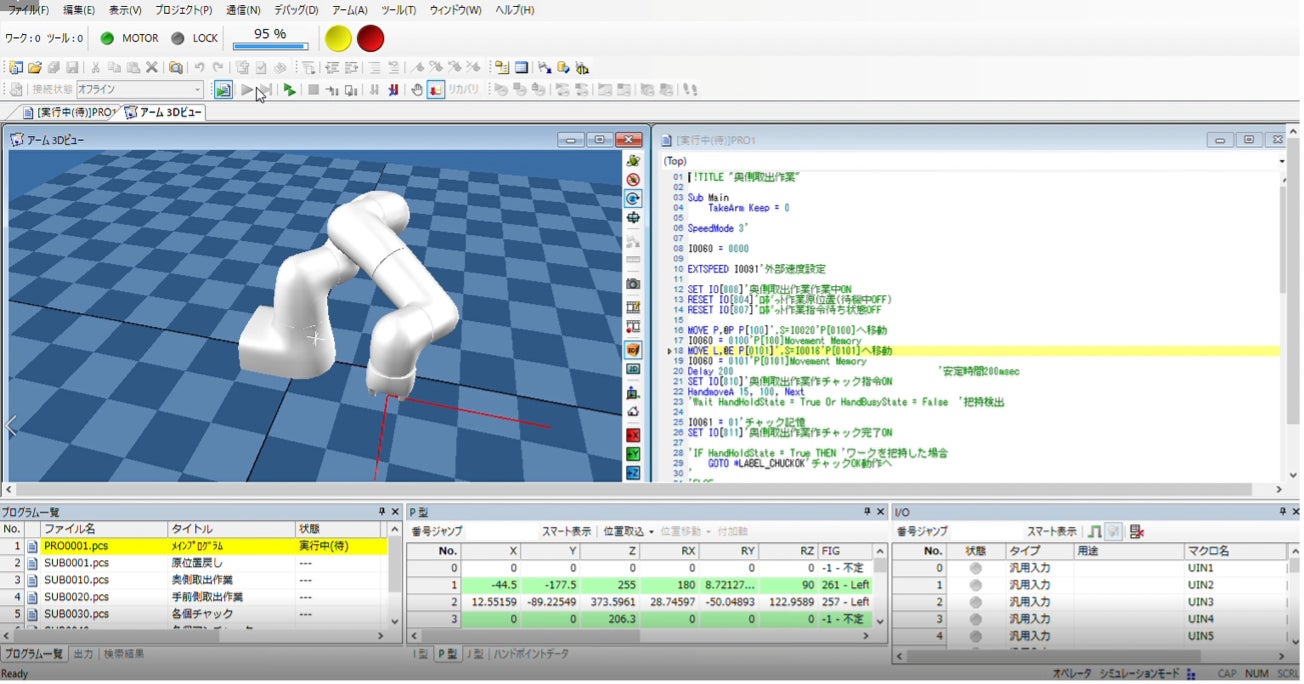Select SUB0010.pcs in the program list
The height and width of the screenshot is (684, 1304).
pyautogui.click(x=76, y=580)
